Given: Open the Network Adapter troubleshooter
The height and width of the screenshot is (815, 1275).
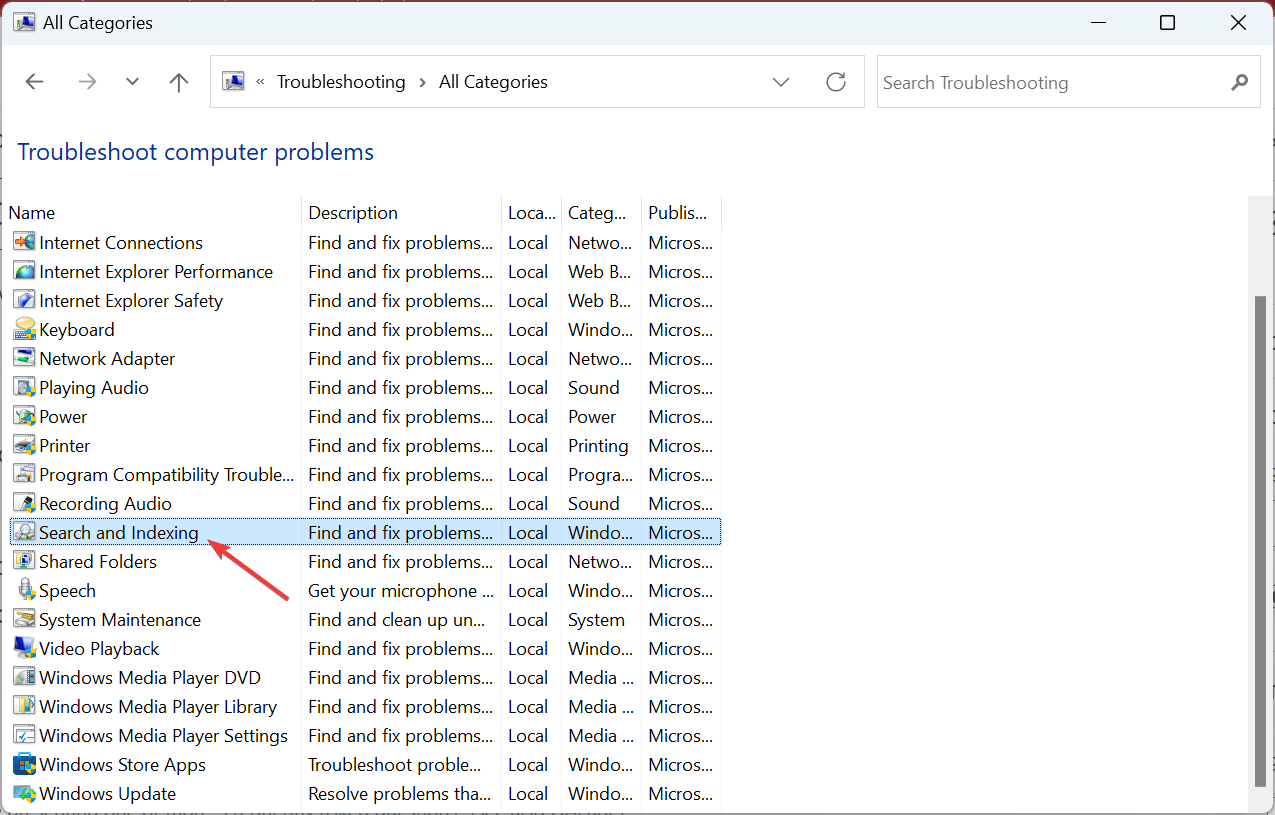Looking at the screenshot, I should [x=107, y=358].
